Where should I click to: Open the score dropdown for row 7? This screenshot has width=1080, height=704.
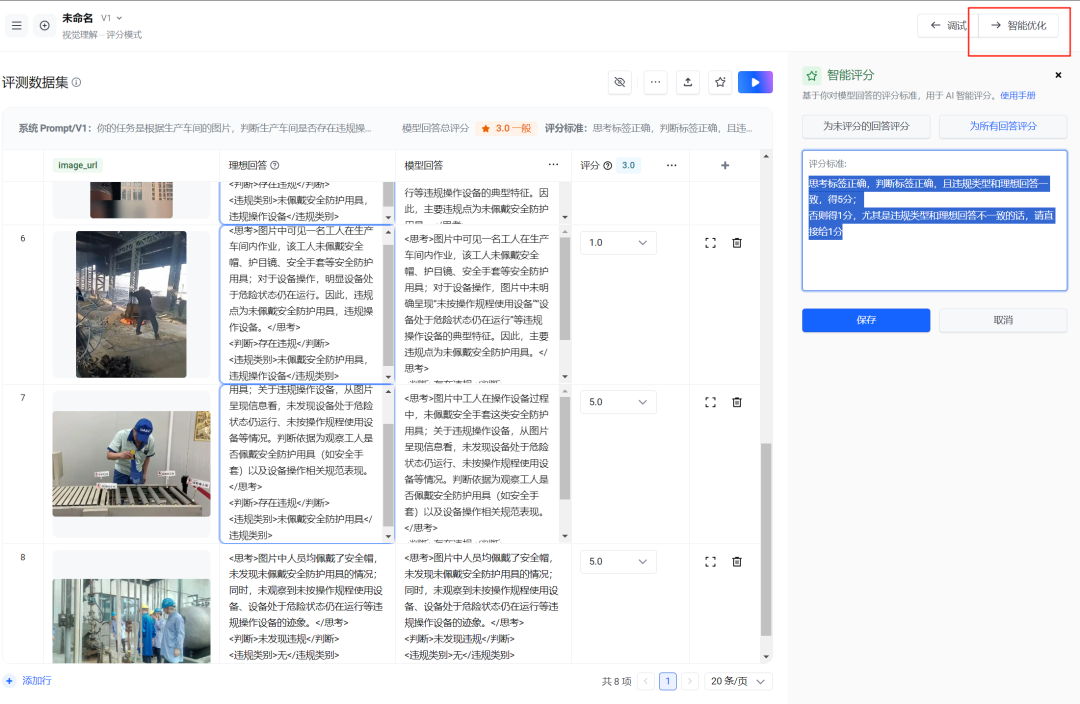point(618,402)
